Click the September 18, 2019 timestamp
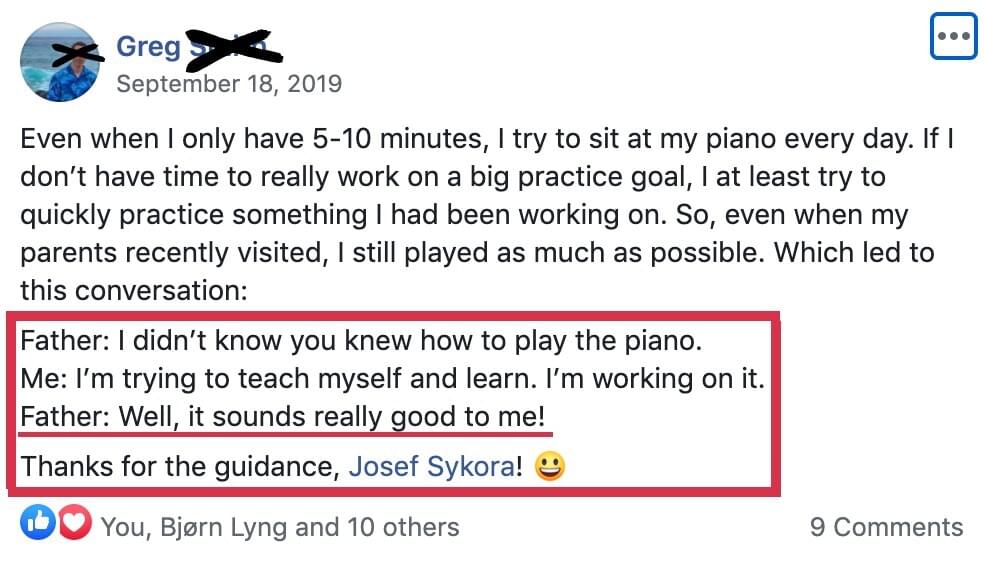984x566 pixels. pos(229,83)
